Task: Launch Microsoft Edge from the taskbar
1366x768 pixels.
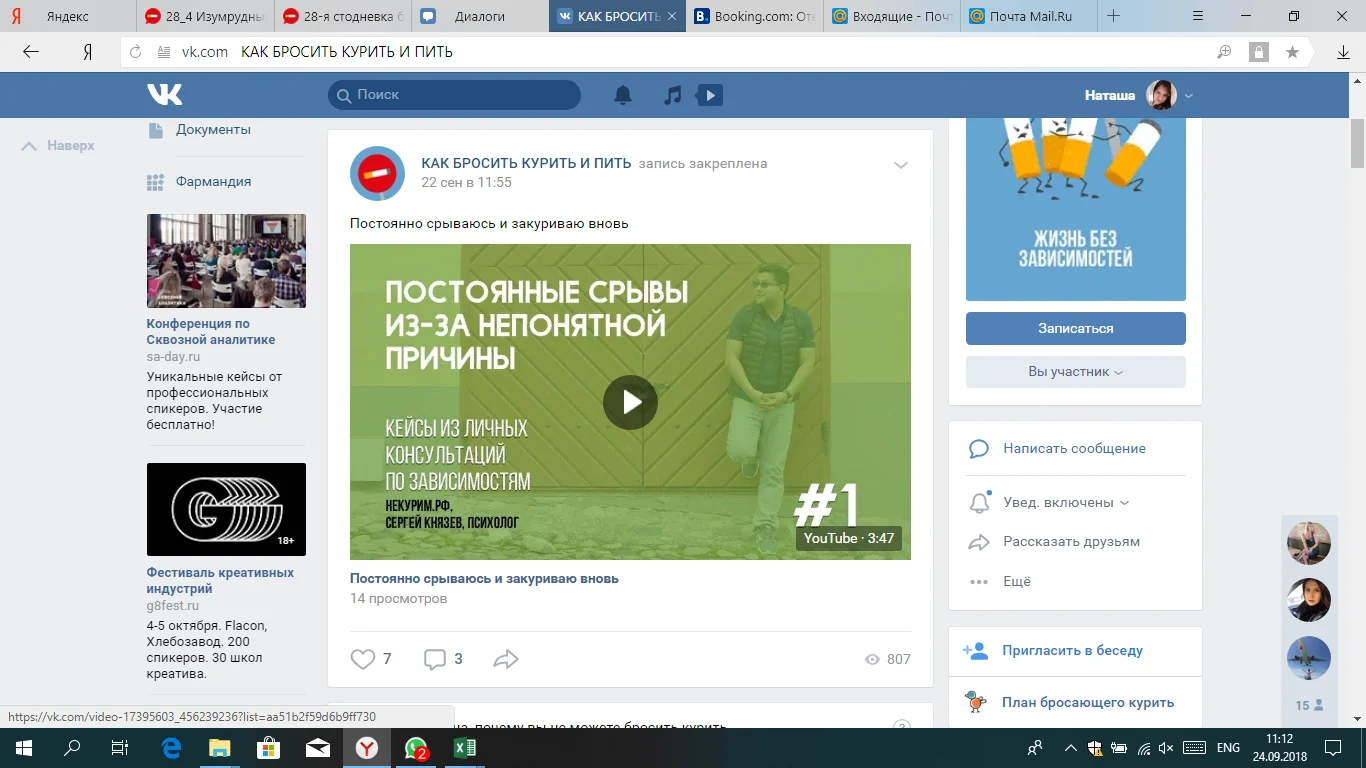Action: point(171,748)
